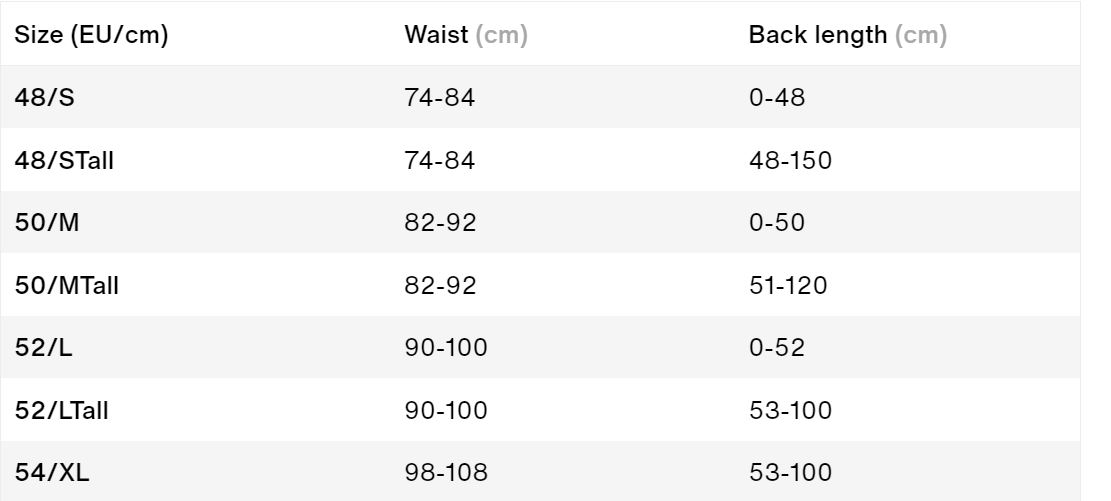Select the Size (EU/cm) column header
1111x501 pixels.
(91, 35)
